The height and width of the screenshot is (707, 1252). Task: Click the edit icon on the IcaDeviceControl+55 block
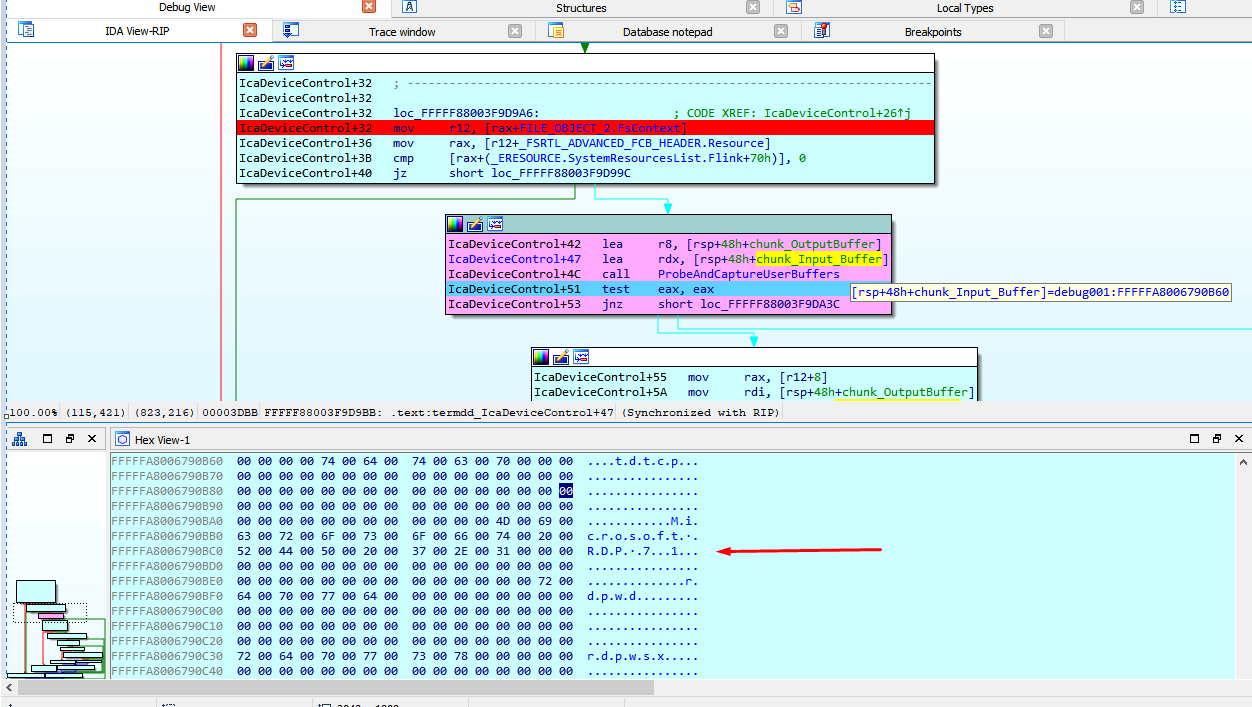561,357
